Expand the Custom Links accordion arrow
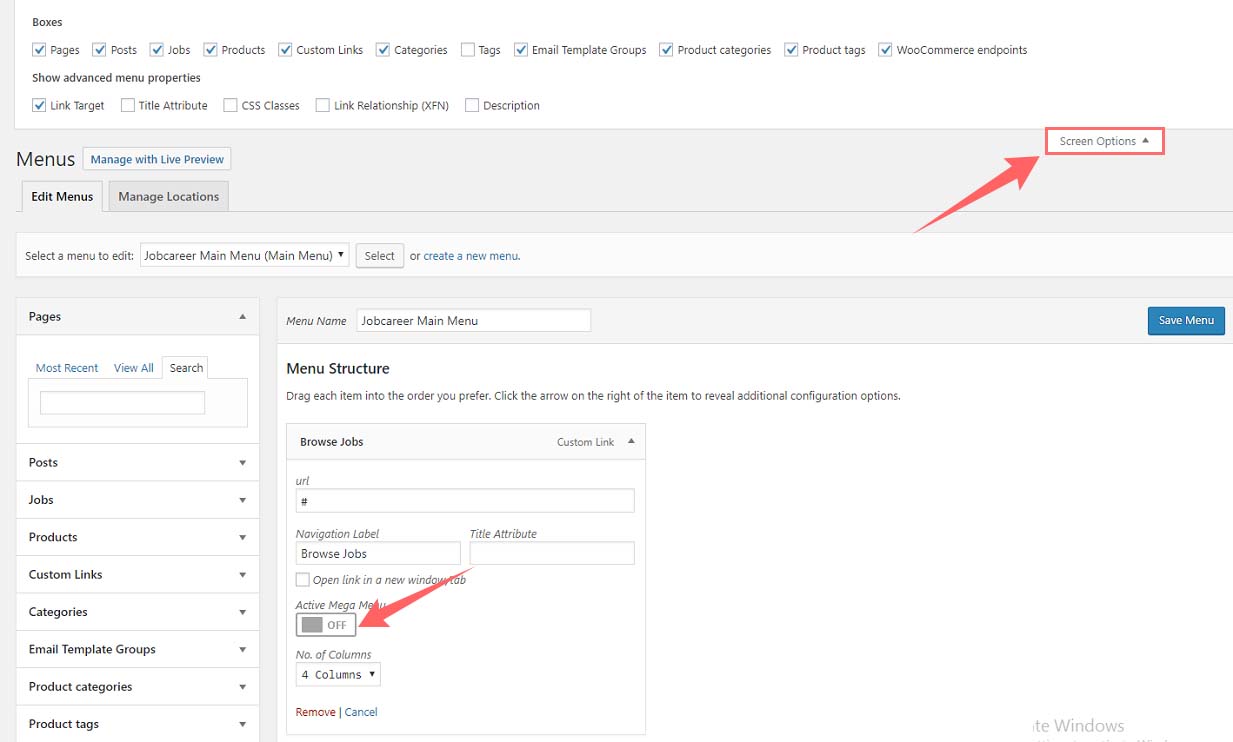 (x=242, y=575)
